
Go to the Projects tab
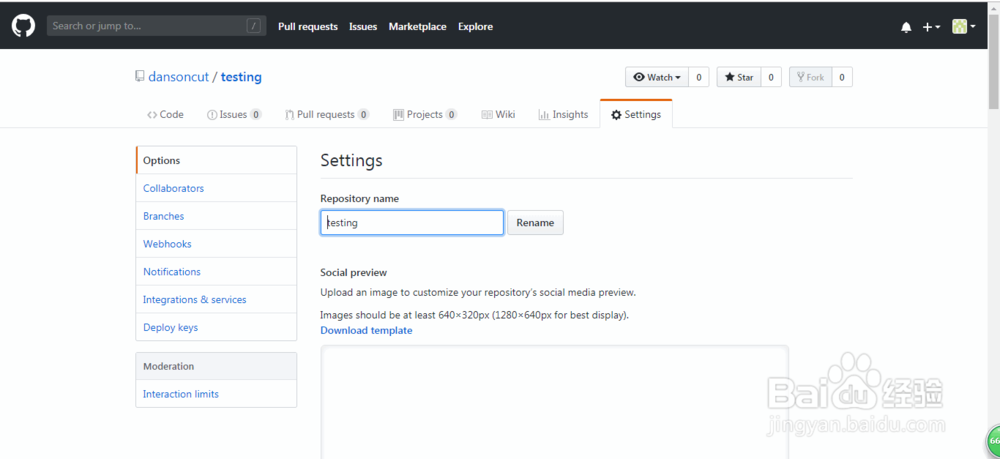tap(425, 115)
